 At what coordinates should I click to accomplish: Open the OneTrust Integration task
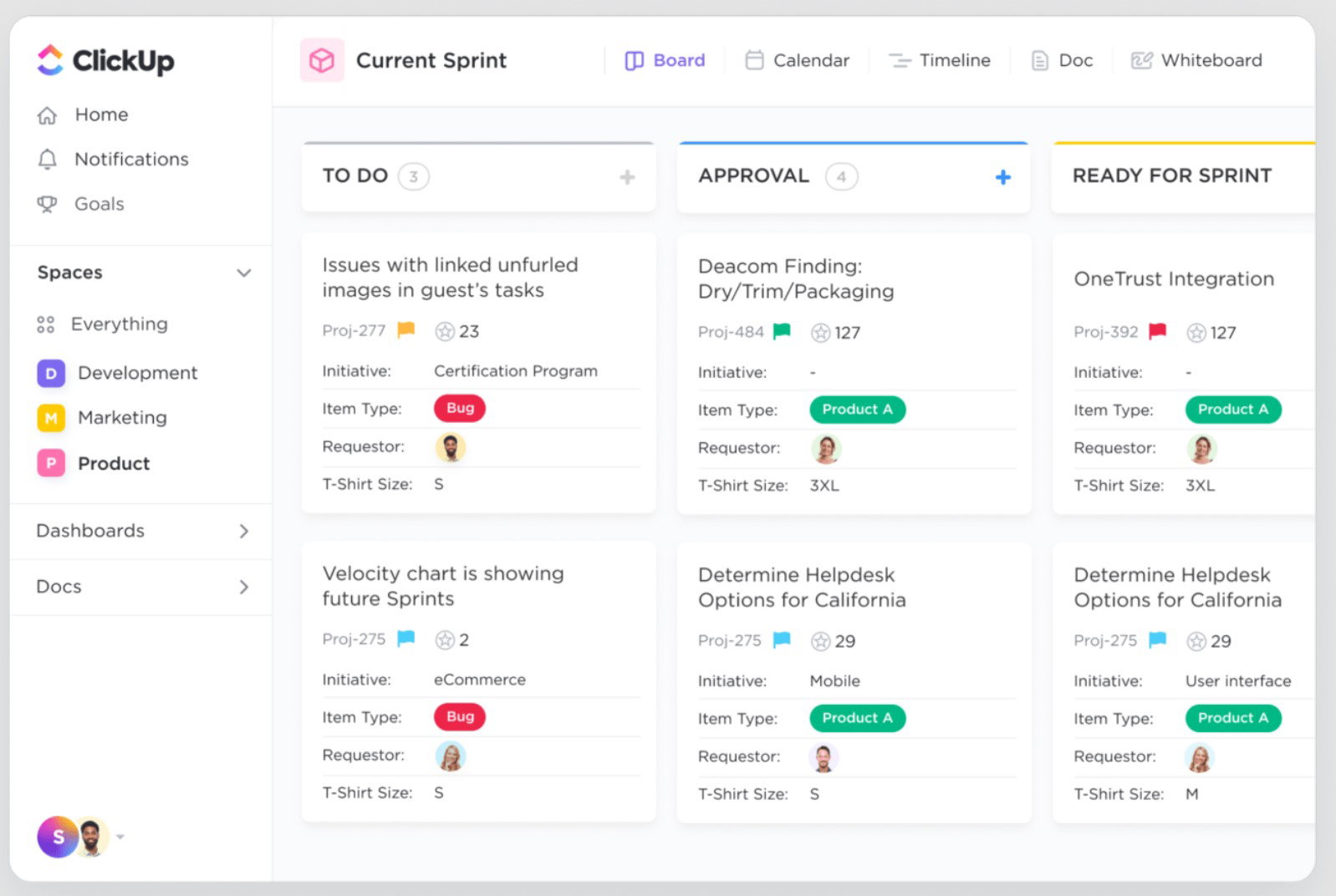1174,279
